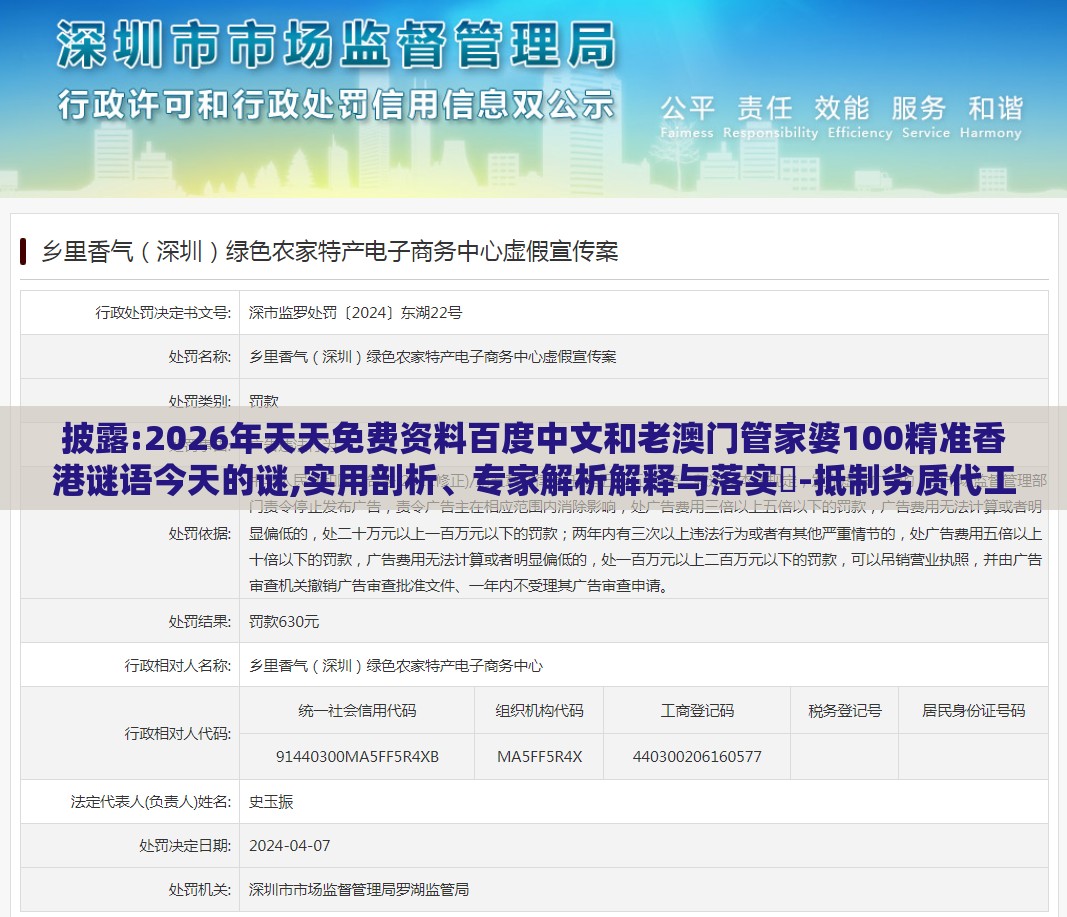Click the 处罚结果 label

(200, 622)
